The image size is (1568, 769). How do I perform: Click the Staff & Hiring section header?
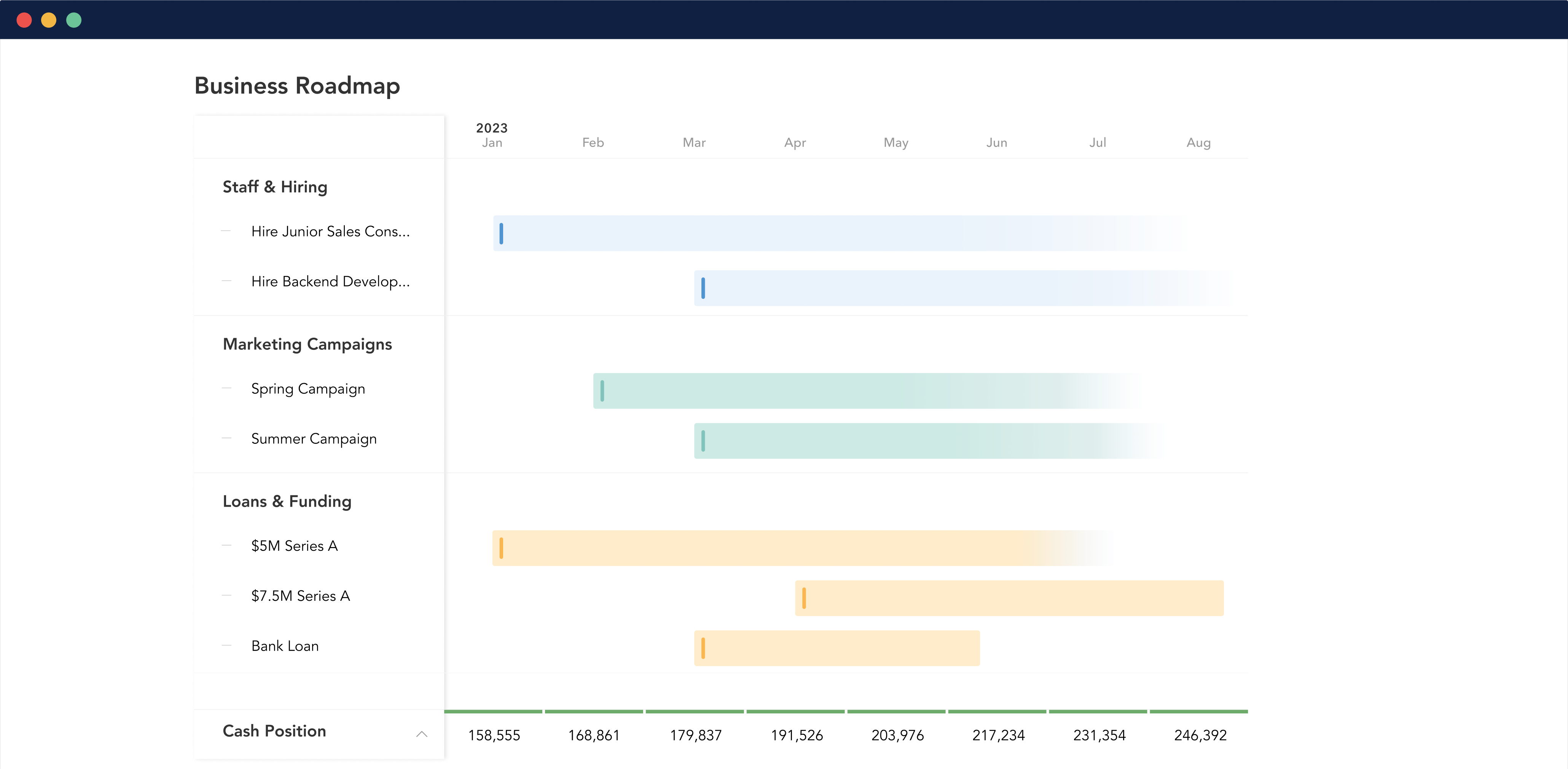click(x=274, y=187)
